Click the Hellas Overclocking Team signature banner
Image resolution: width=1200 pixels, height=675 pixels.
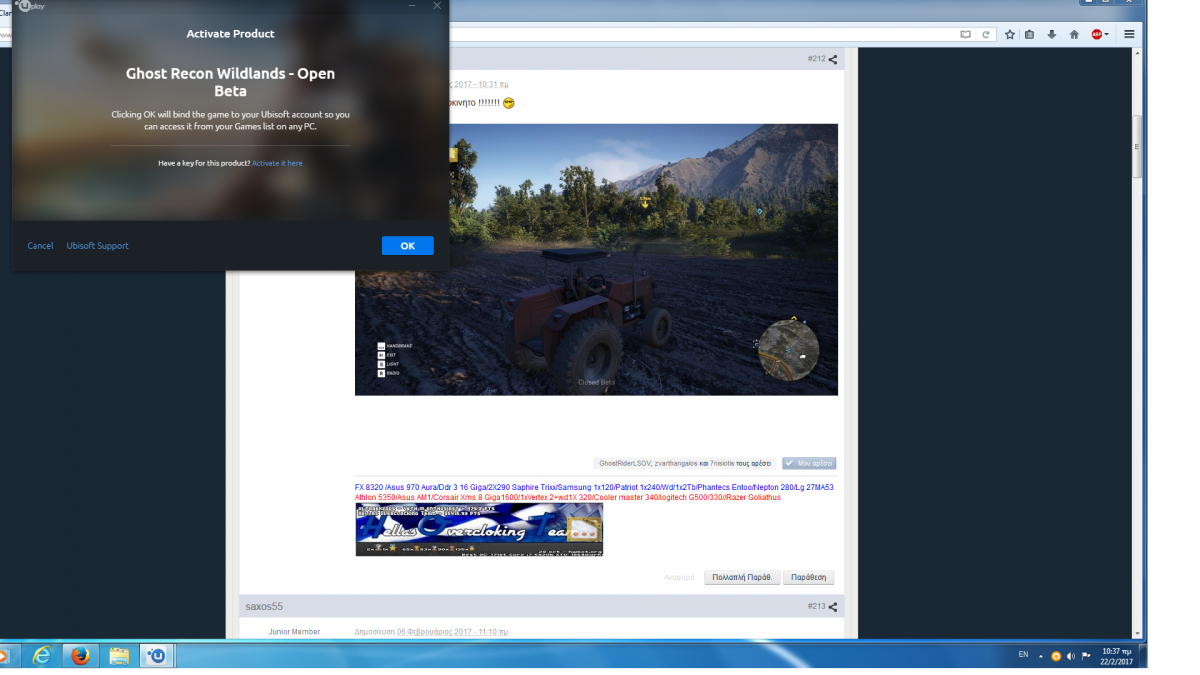pos(479,529)
